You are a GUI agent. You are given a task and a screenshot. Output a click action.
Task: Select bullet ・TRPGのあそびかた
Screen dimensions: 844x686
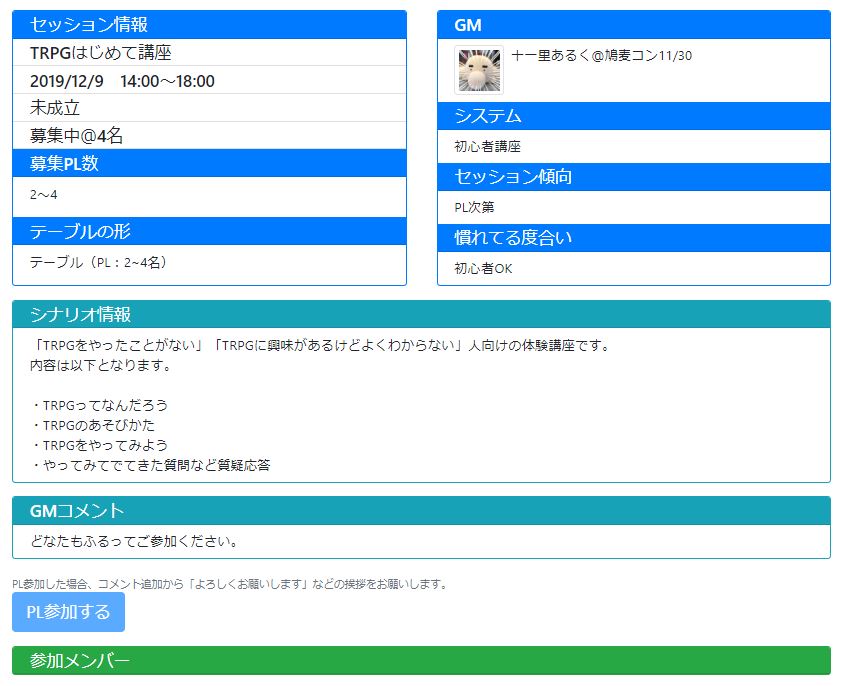(93, 425)
